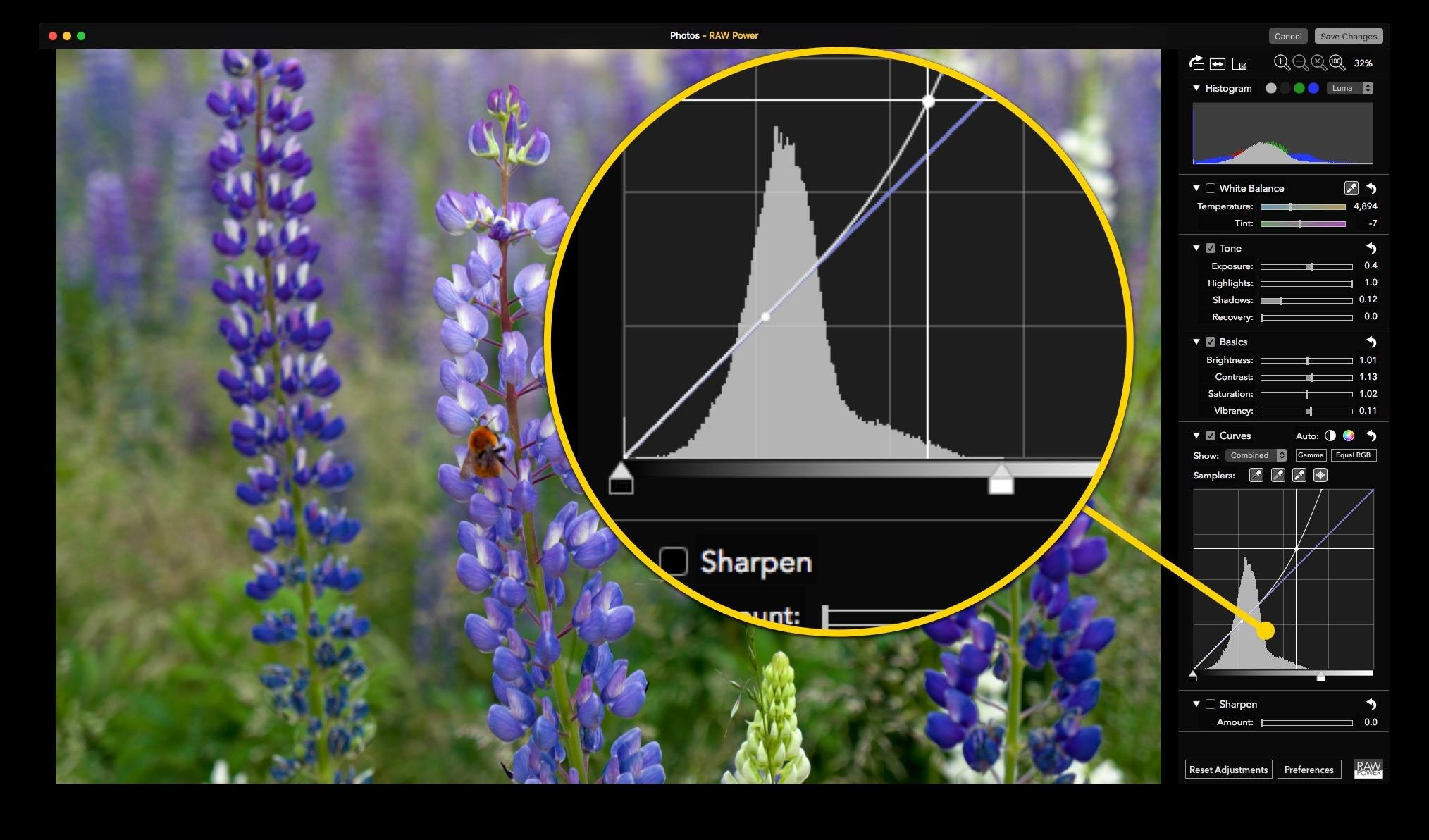This screenshot has height=840, width=1429.
Task: Uncheck the Basics adjustment checkbox
Action: 1211,342
